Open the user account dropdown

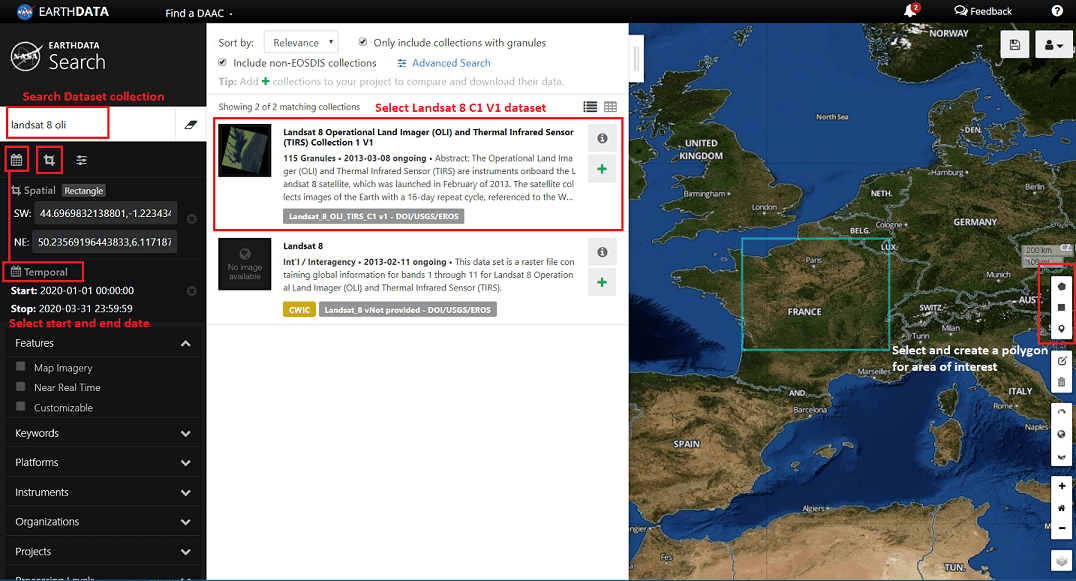pos(1053,45)
